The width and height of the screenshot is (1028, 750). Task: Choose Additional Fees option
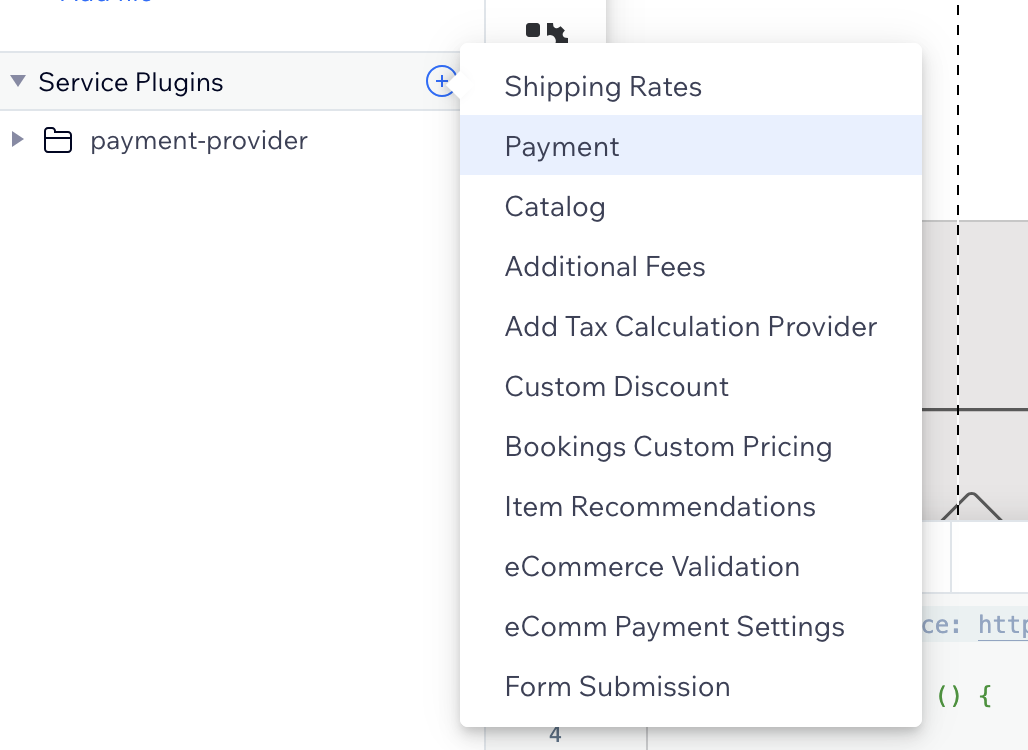point(691,266)
